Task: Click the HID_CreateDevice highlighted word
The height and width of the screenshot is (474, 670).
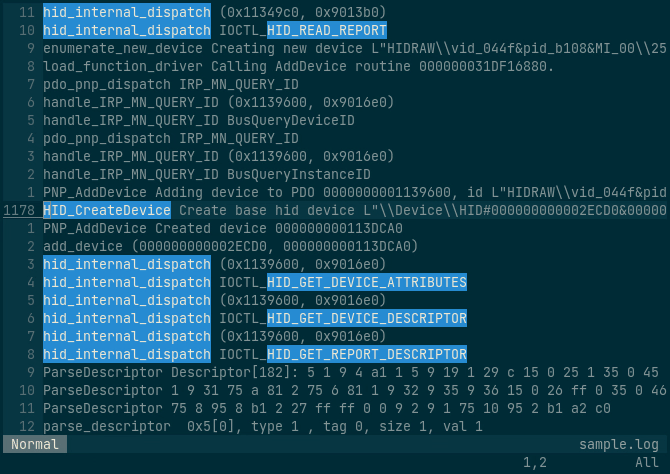Action: pyautogui.click(x=107, y=210)
